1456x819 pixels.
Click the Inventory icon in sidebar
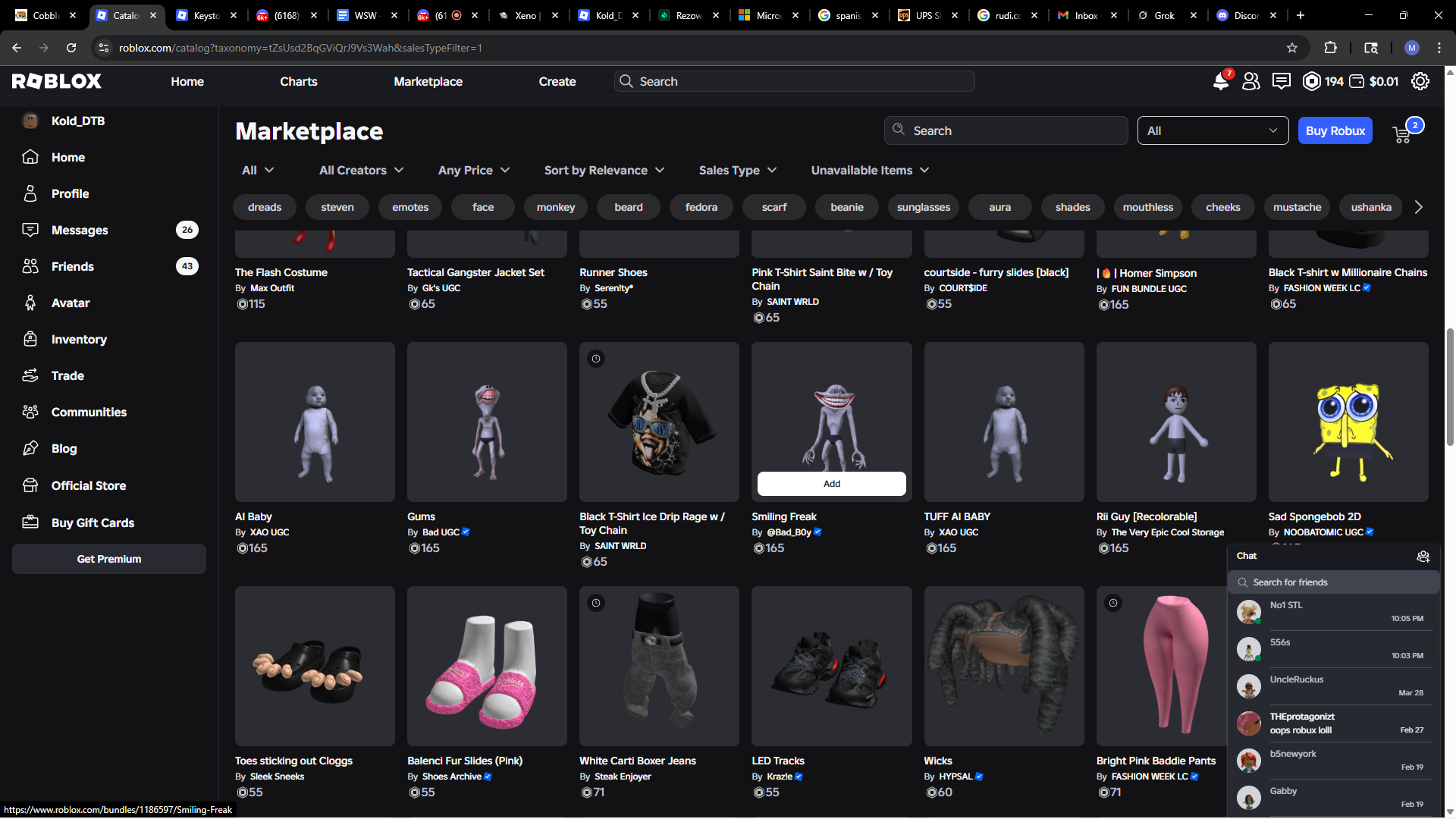click(30, 339)
